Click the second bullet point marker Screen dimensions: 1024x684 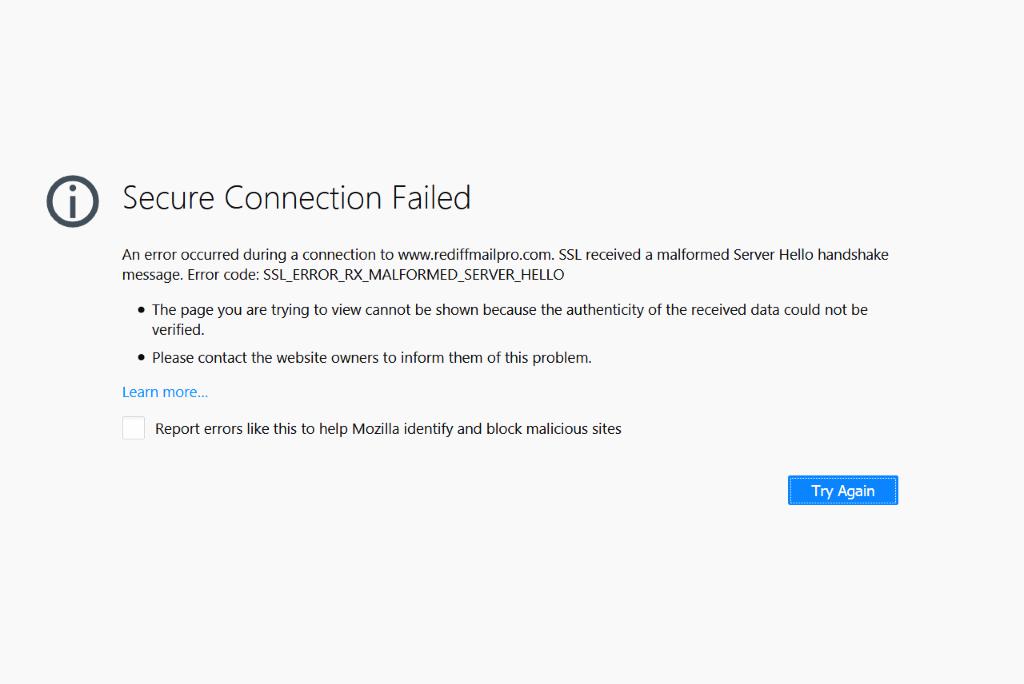point(142,358)
